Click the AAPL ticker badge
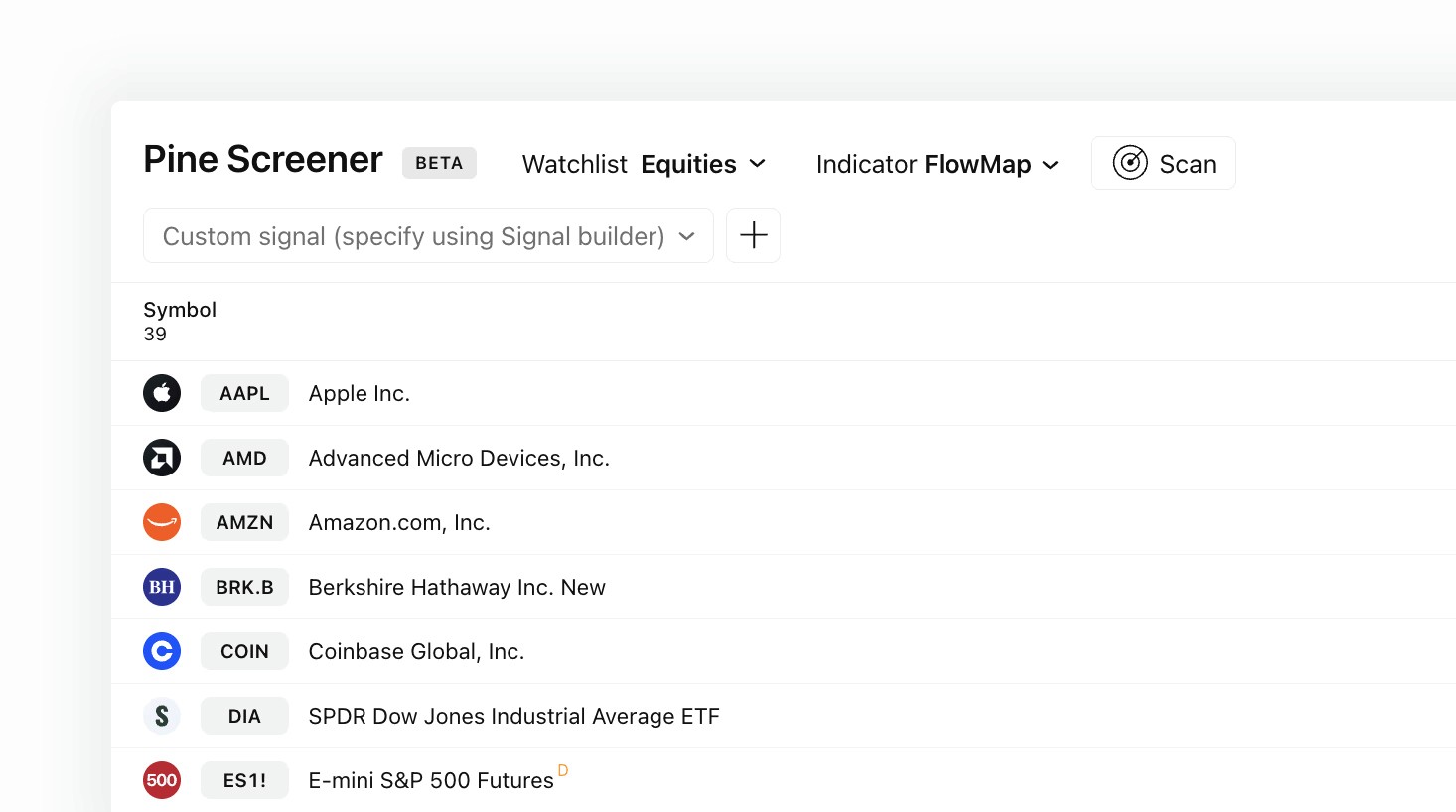 (x=244, y=393)
